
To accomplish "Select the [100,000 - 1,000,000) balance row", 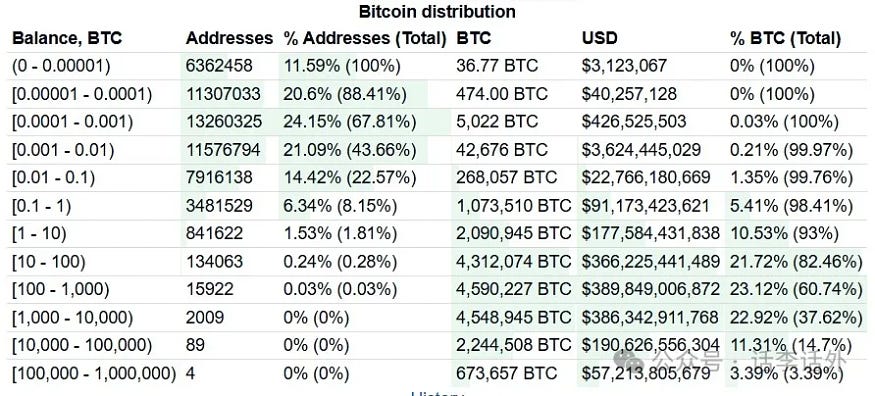I will click(438, 373).
